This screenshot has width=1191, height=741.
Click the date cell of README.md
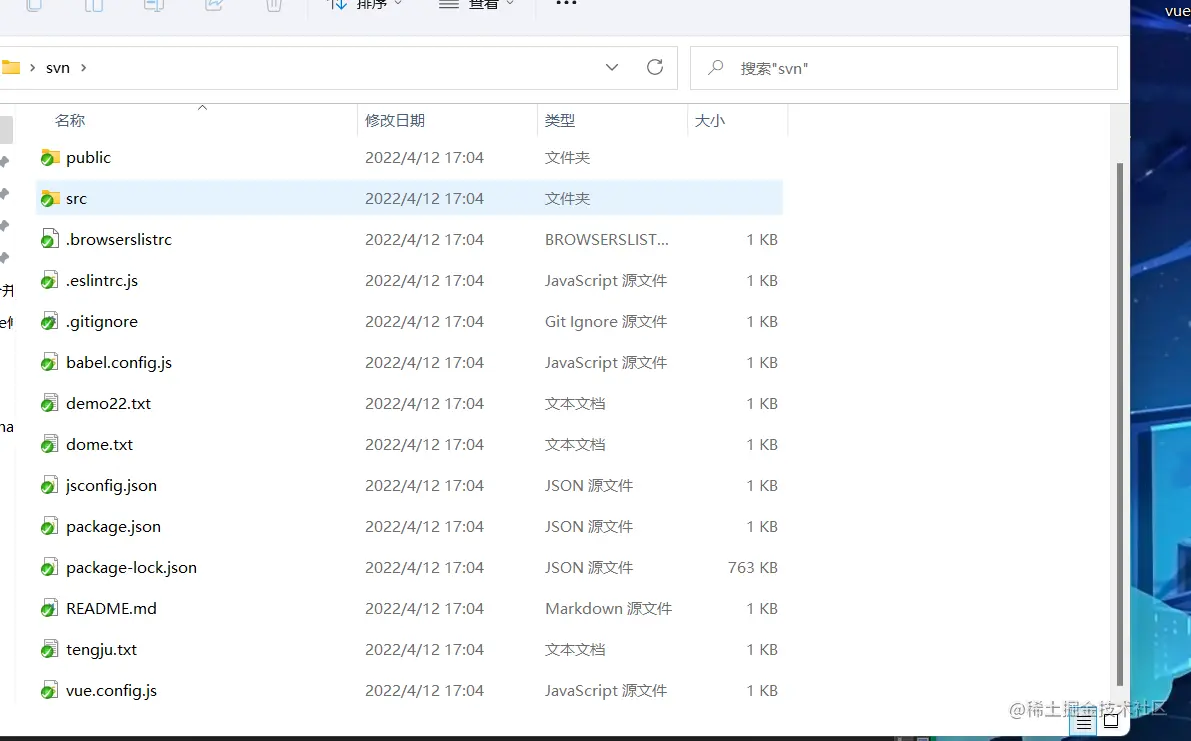(425, 608)
